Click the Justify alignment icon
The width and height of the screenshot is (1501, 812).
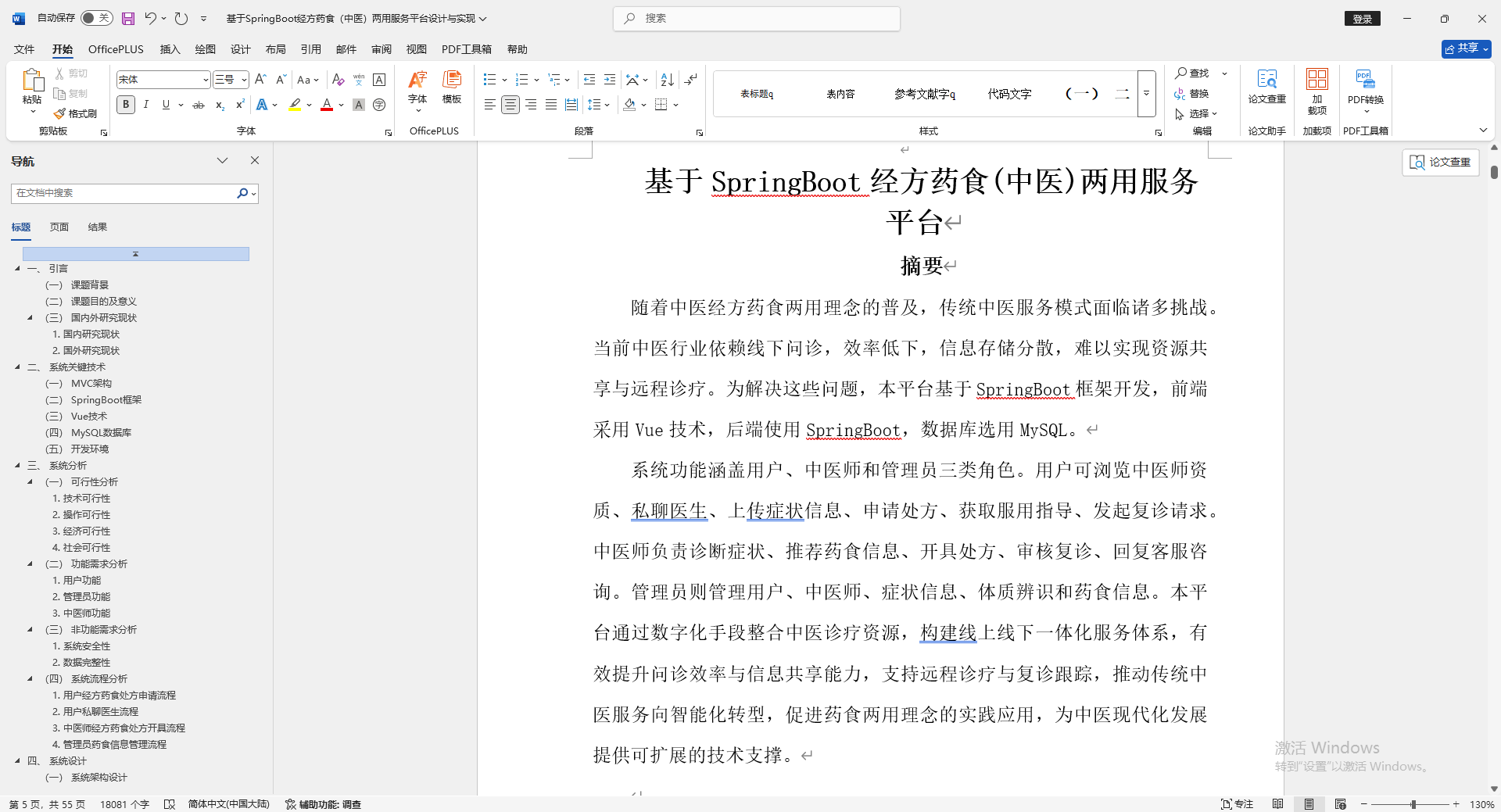[x=551, y=105]
